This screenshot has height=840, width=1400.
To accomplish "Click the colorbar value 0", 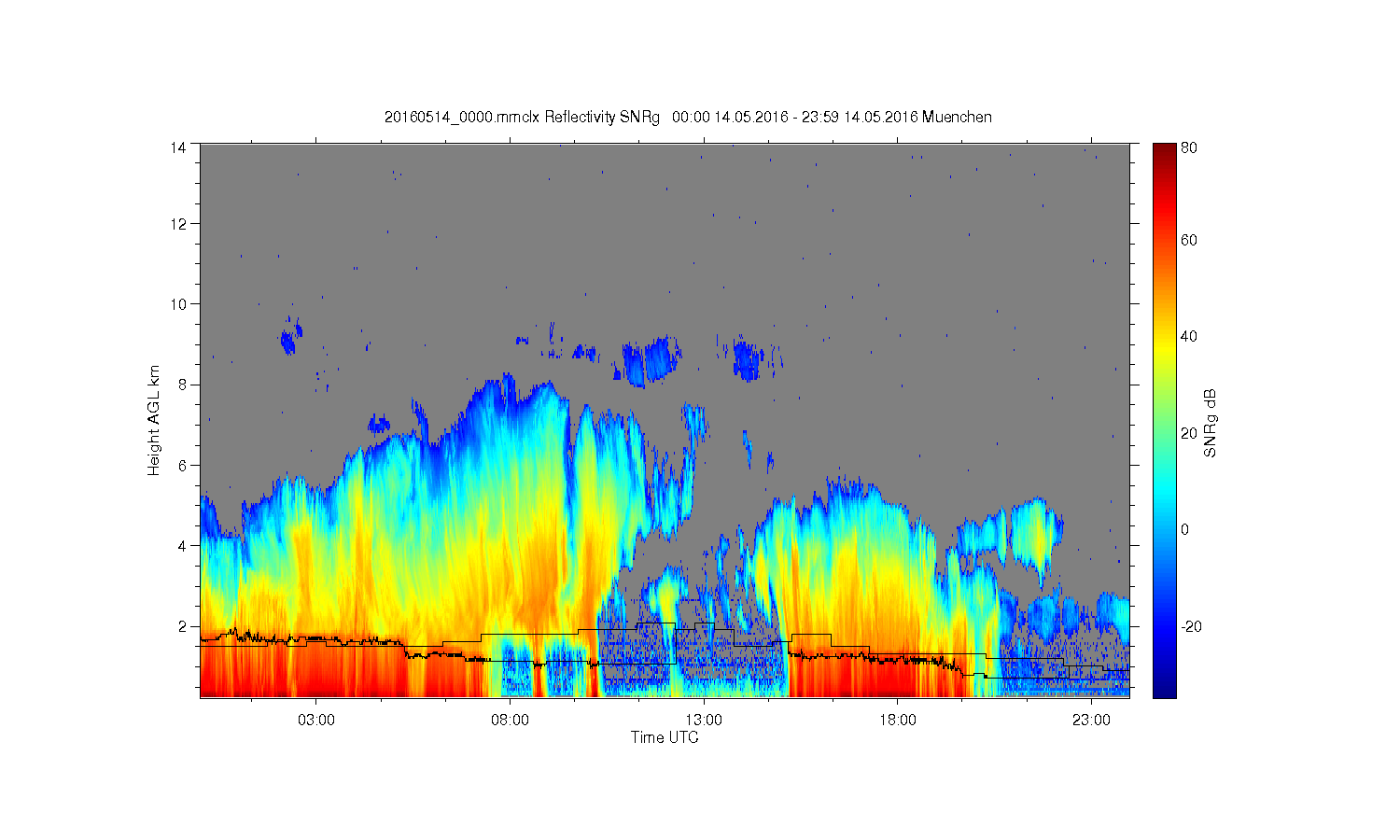I will click(x=1185, y=530).
